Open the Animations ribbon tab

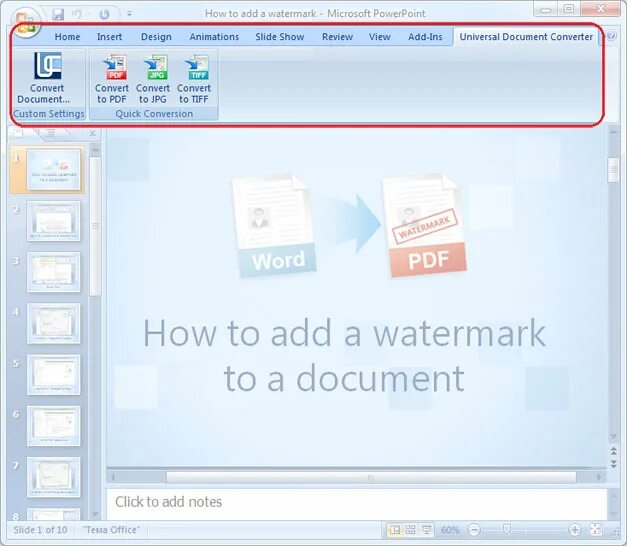214,37
